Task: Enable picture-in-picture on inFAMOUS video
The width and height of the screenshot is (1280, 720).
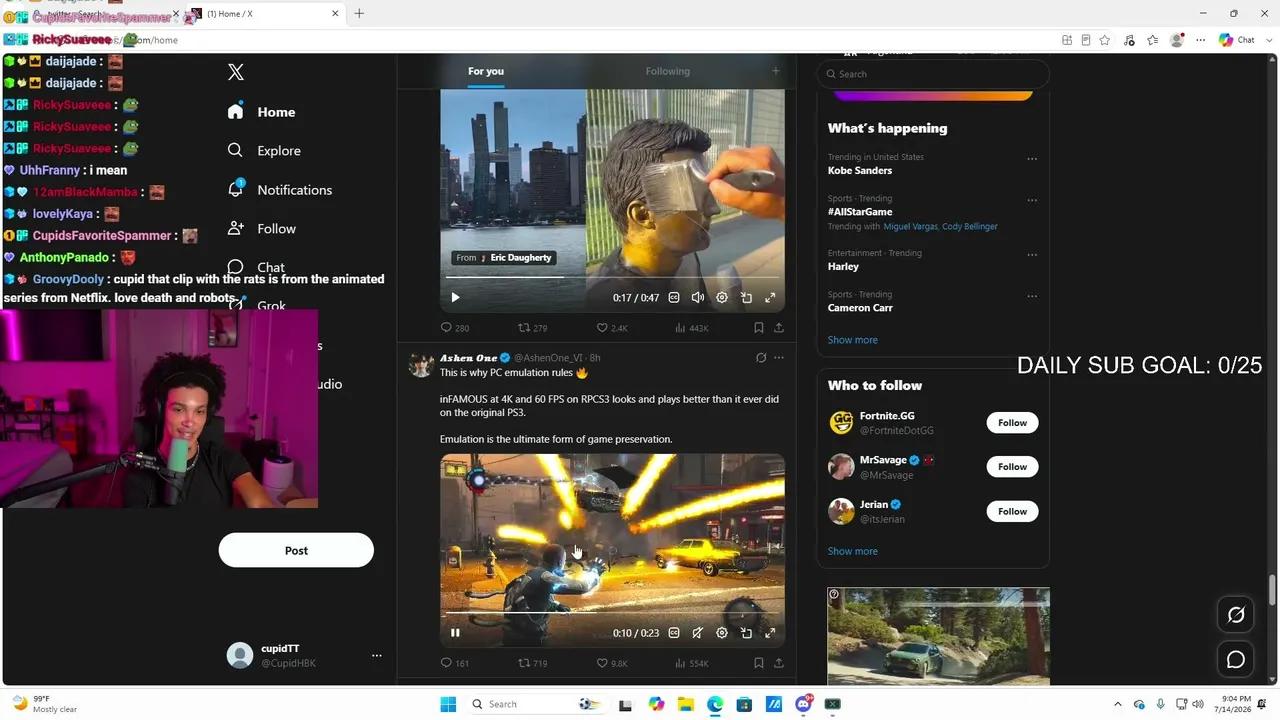Action: click(x=746, y=632)
